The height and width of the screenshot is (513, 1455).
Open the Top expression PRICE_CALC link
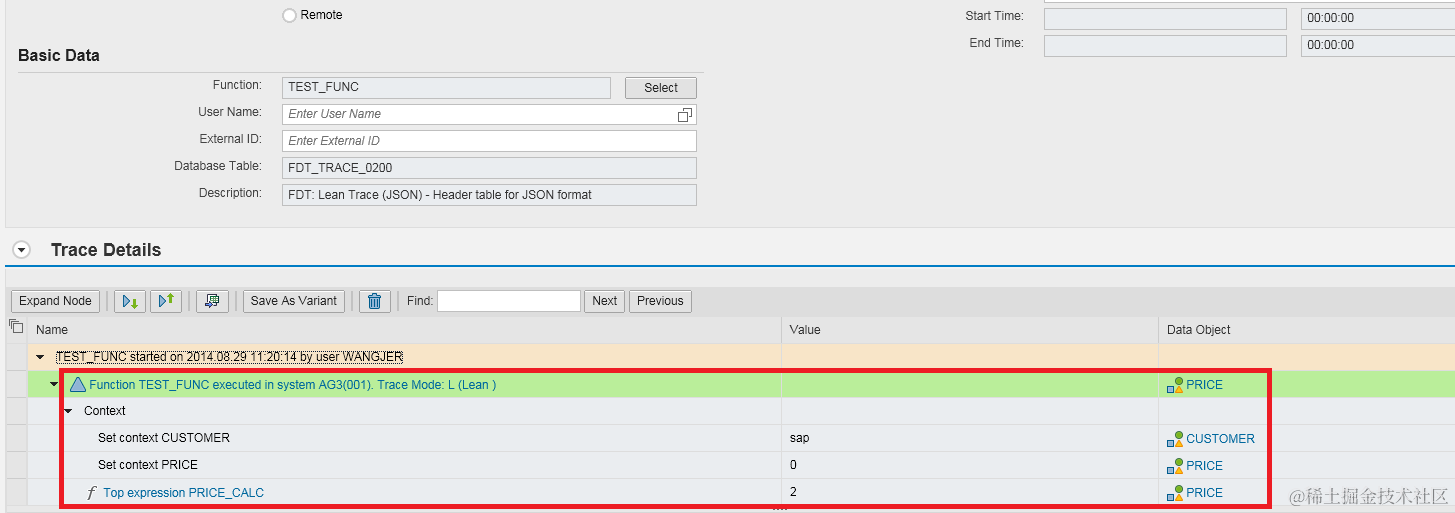click(x=183, y=493)
